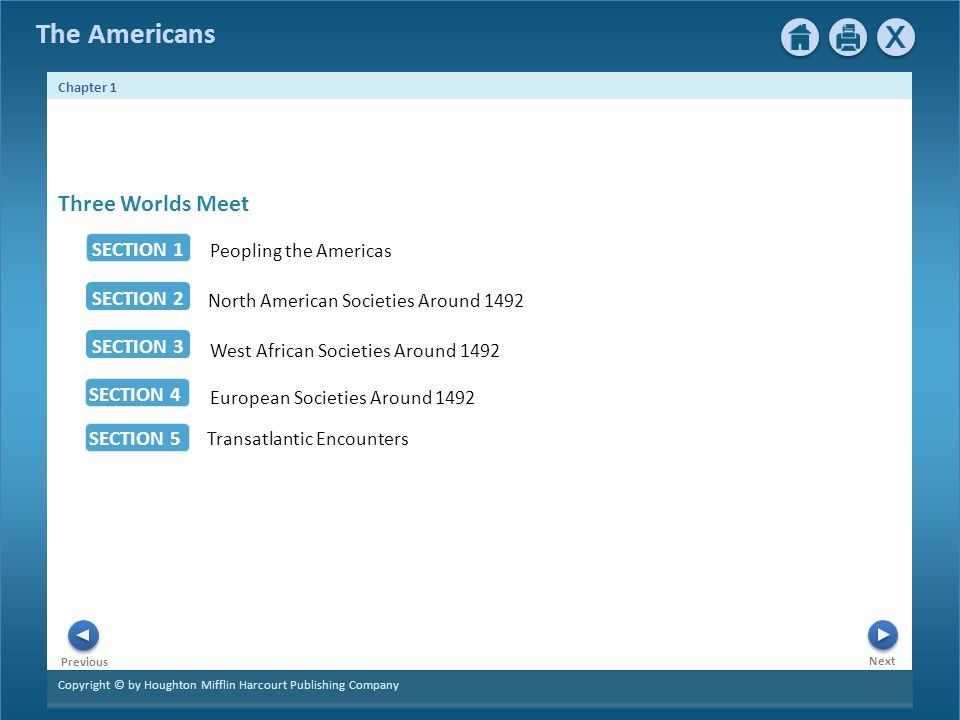Open the SECTION 3 button

click(138, 345)
